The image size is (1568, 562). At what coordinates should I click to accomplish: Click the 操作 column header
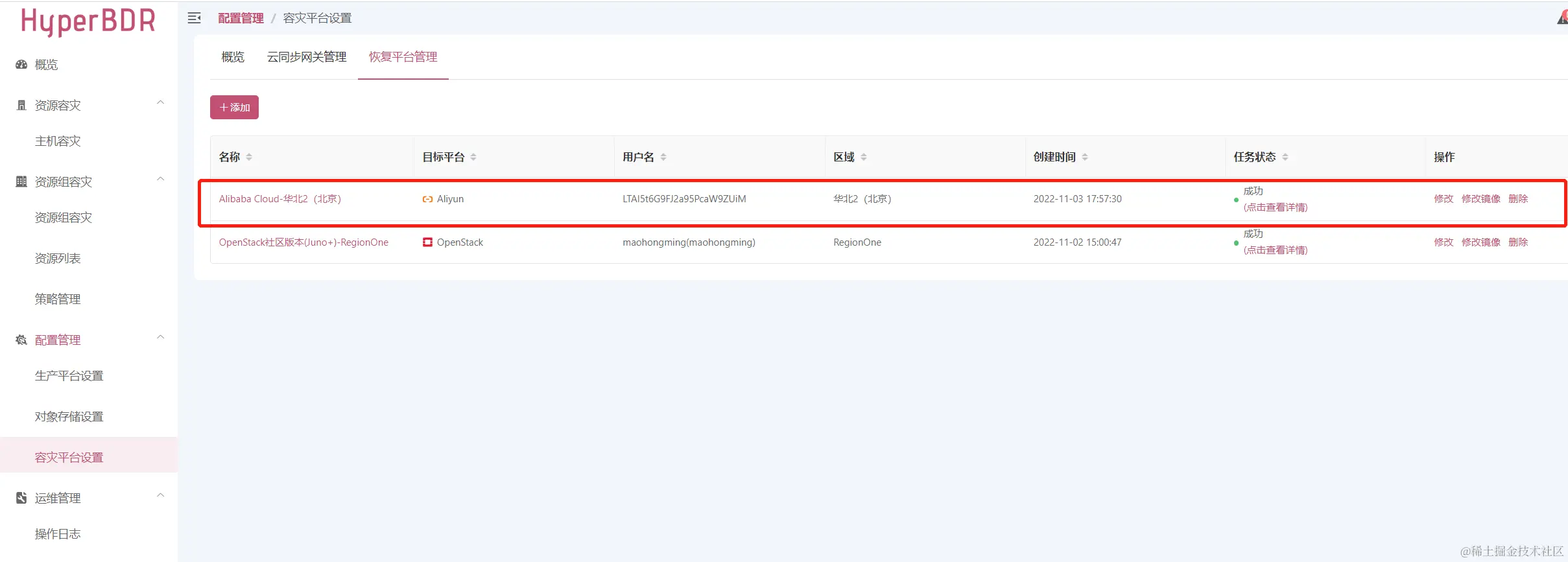pyautogui.click(x=1444, y=157)
